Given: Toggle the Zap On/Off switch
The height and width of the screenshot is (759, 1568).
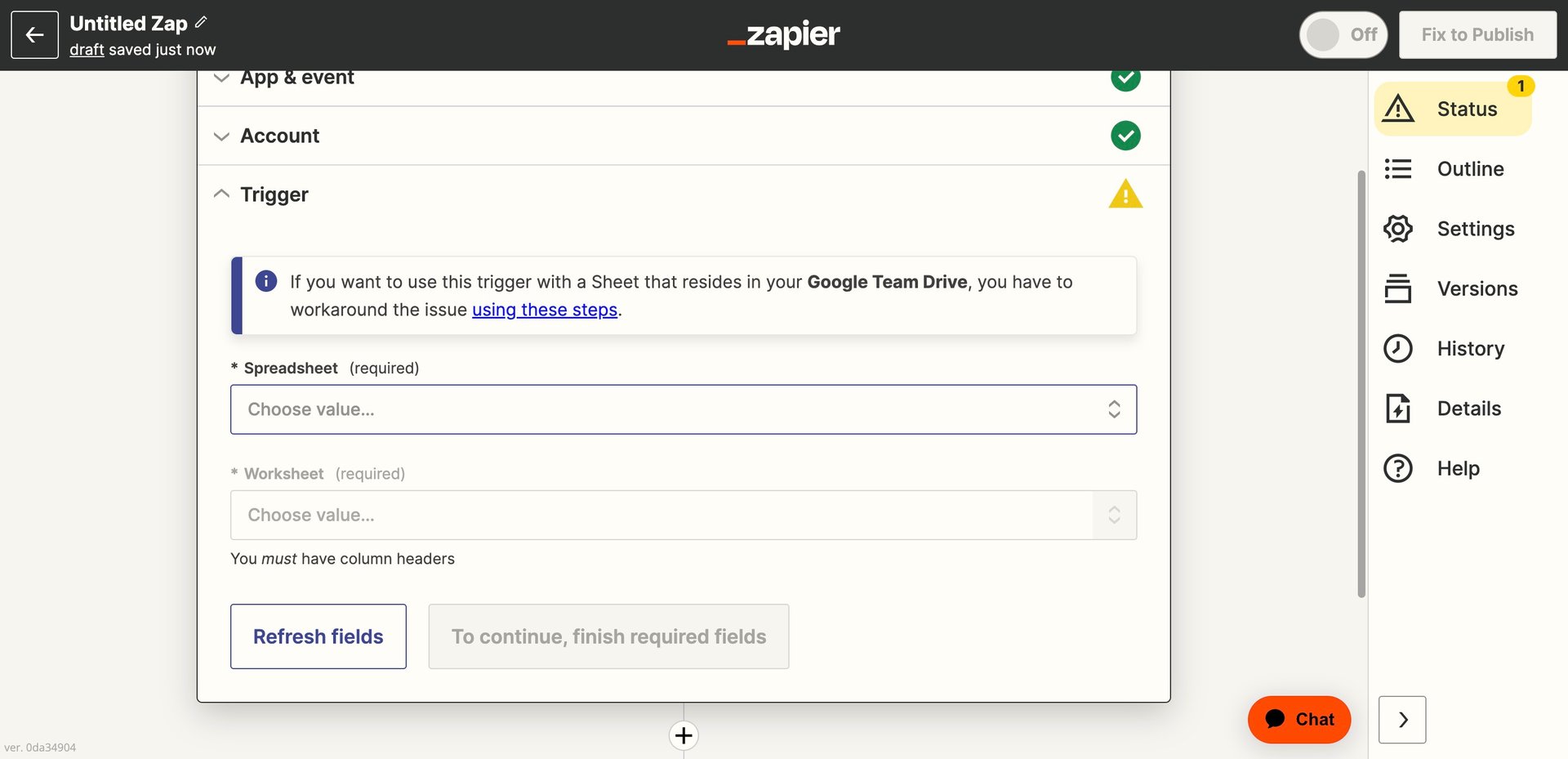Looking at the screenshot, I should coord(1343,34).
